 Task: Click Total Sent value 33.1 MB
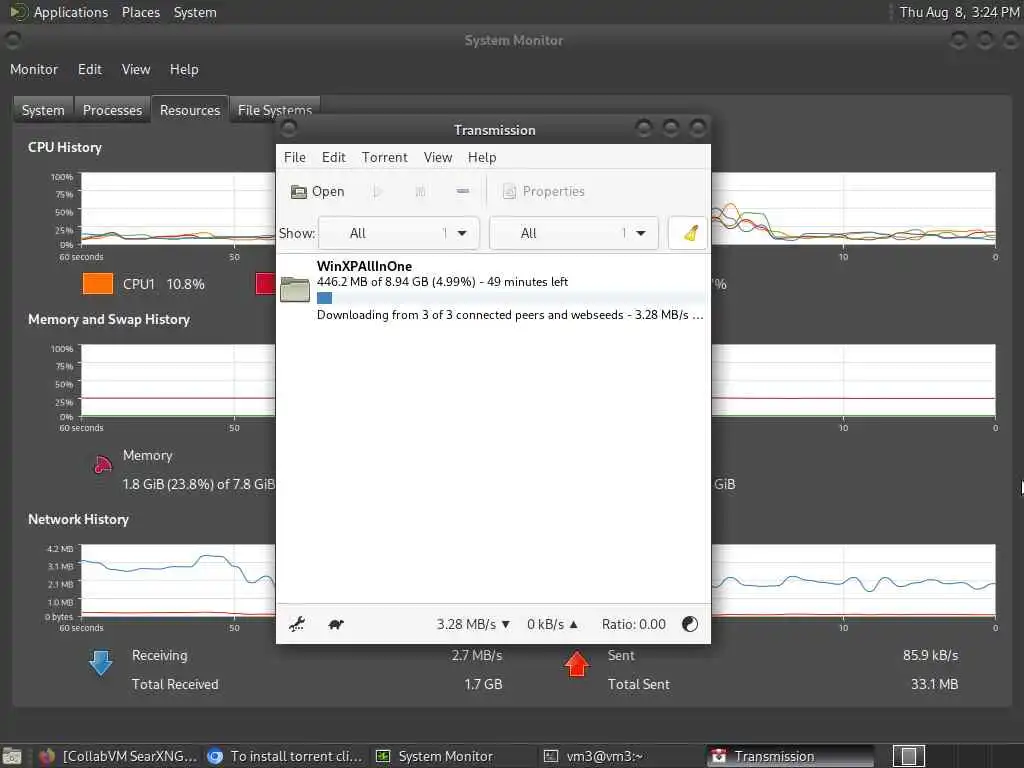tap(935, 684)
